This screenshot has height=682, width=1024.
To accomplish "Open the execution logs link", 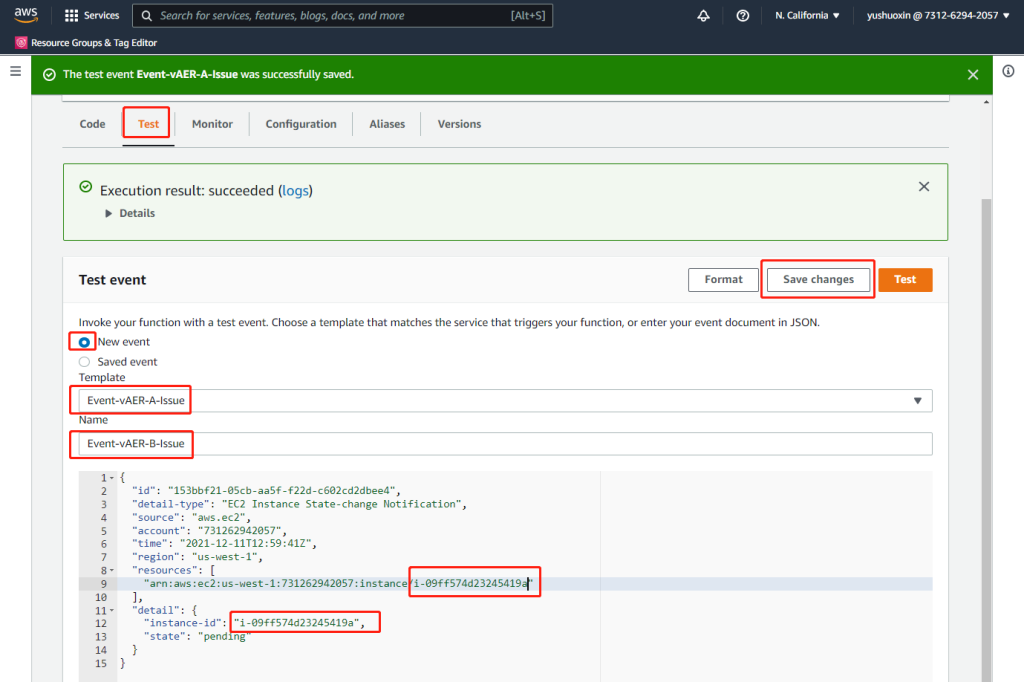I will (295, 190).
